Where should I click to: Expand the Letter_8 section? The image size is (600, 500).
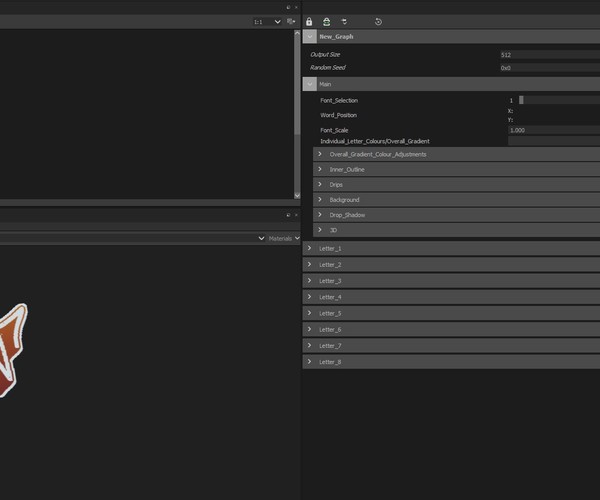click(x=310, y=362)
